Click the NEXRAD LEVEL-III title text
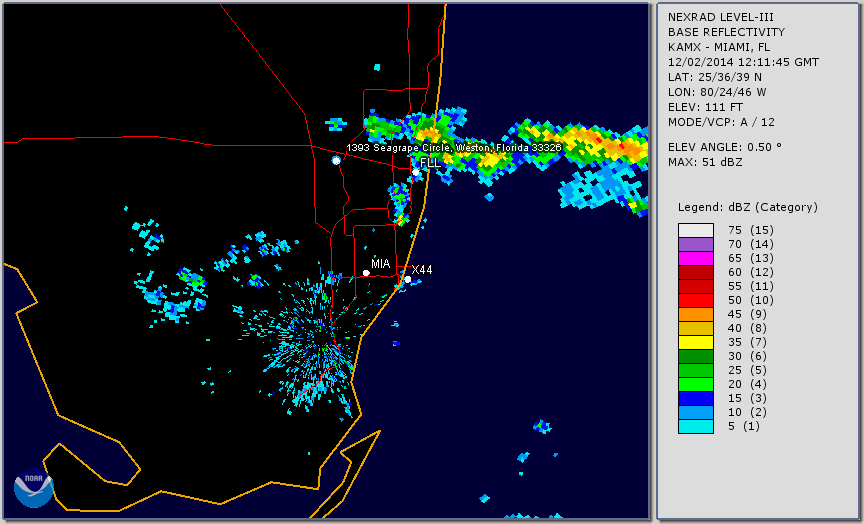This screenshot has height=524, width=864. click(721, 18)
